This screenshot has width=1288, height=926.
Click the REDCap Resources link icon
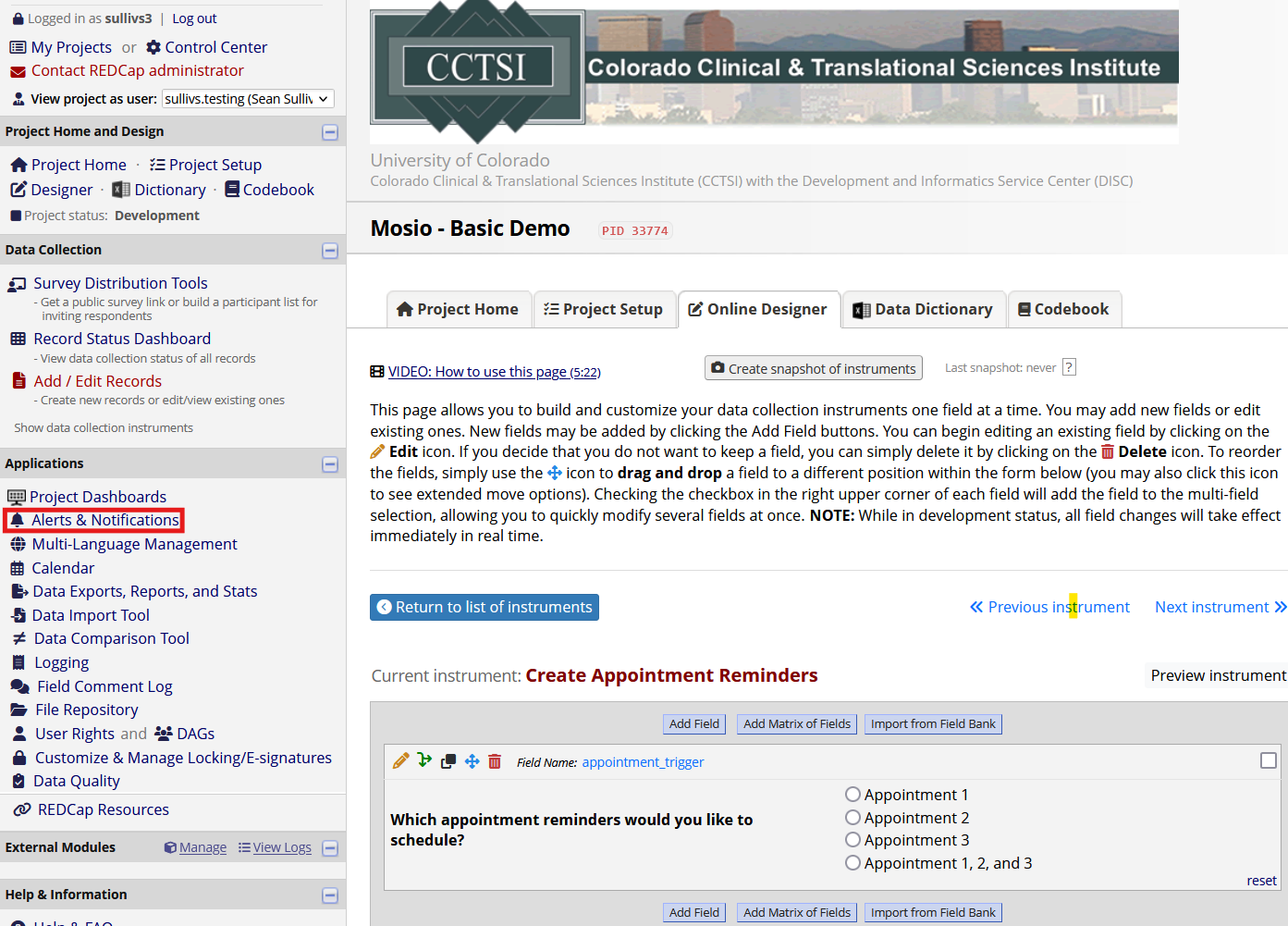[x=22, y=809]
